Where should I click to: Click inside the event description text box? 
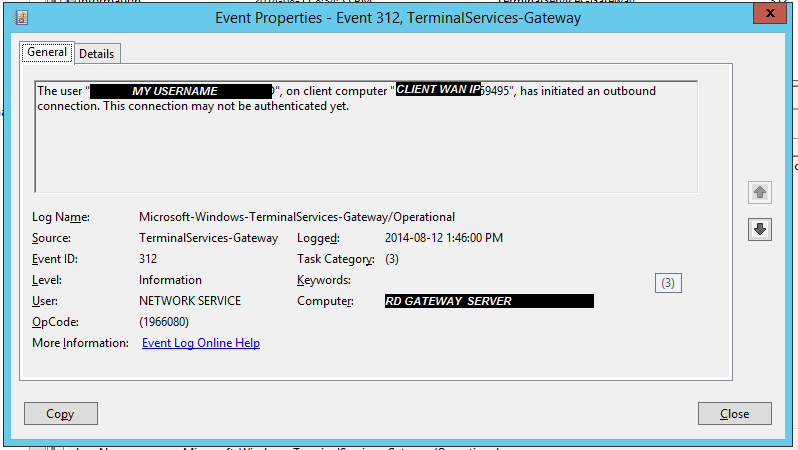pyautogui.click(x=366, y=136)
